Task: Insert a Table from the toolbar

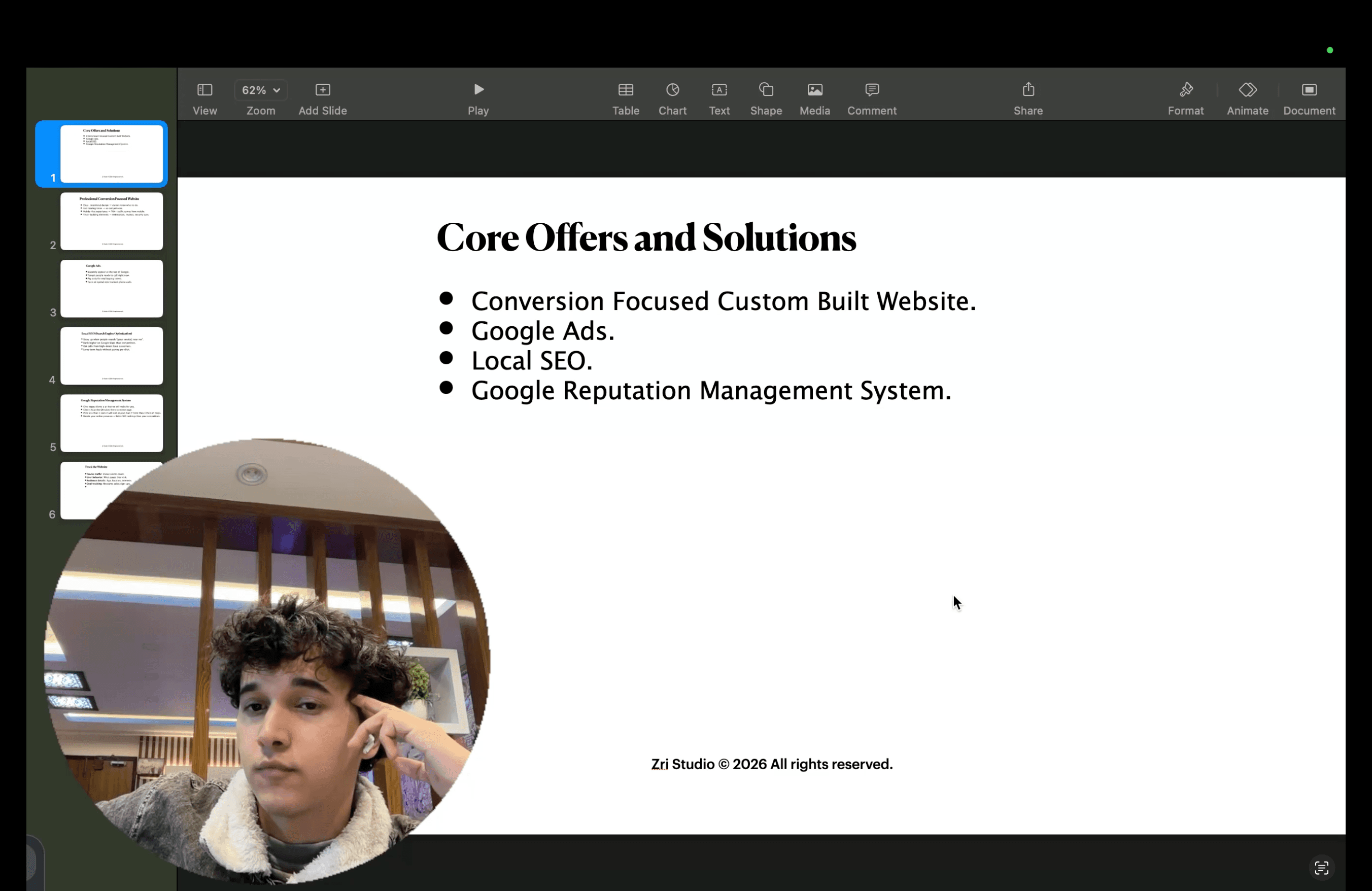Action: (x=626, y=90)
